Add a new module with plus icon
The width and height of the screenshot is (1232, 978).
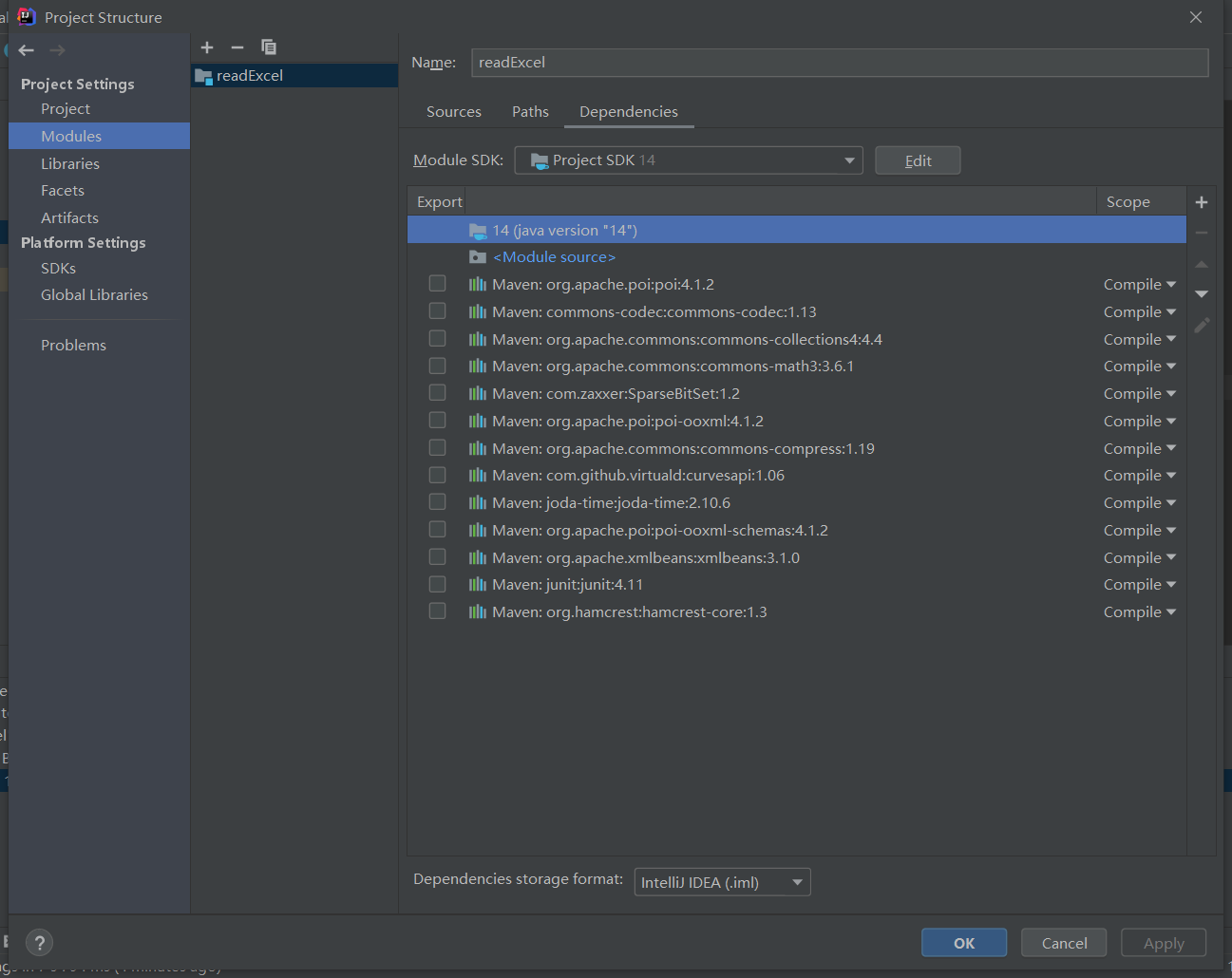click(x=207, y=47)
